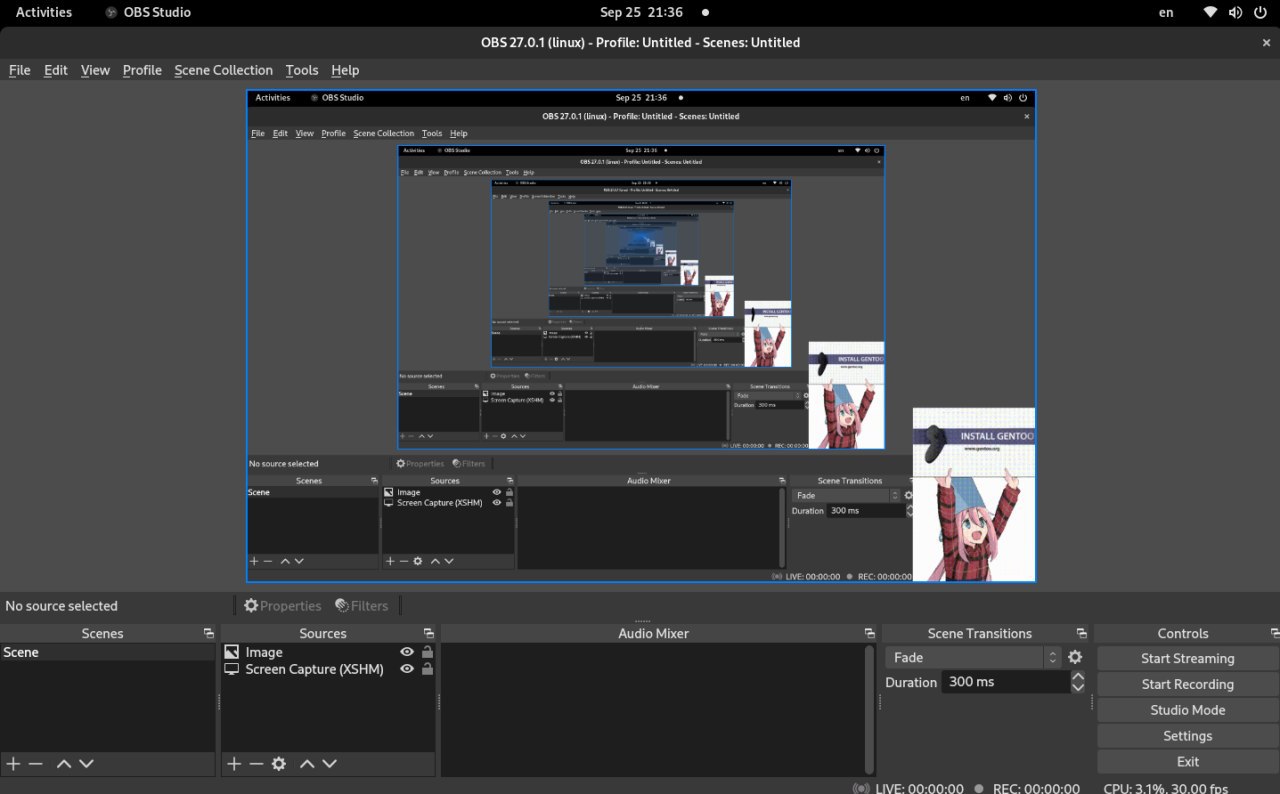Float the Scene Transitions dock using its header icon

pyautogui.click(x=1081, y=633)
